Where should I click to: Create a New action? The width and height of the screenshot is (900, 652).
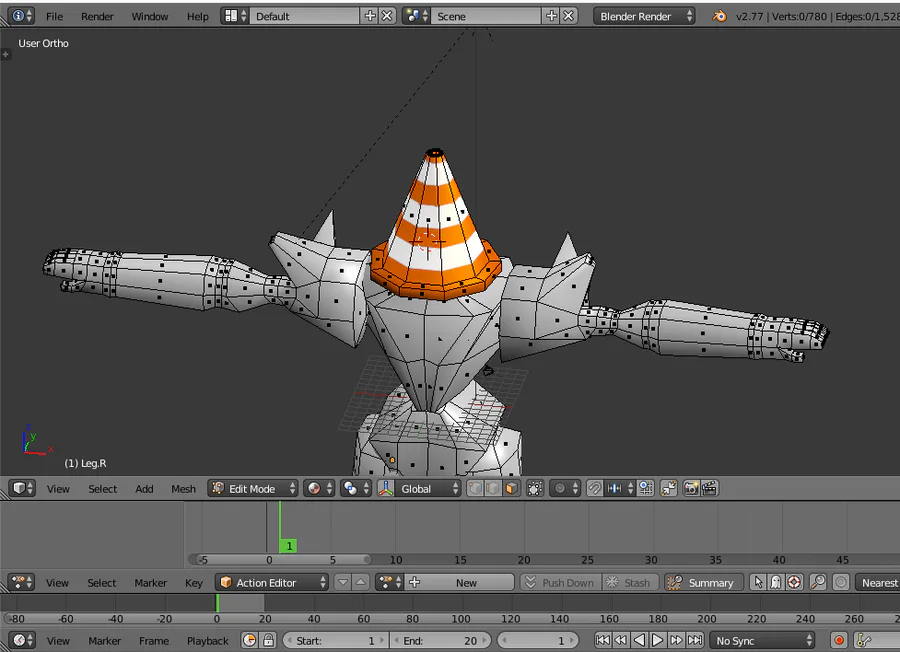tap(459, 583)
